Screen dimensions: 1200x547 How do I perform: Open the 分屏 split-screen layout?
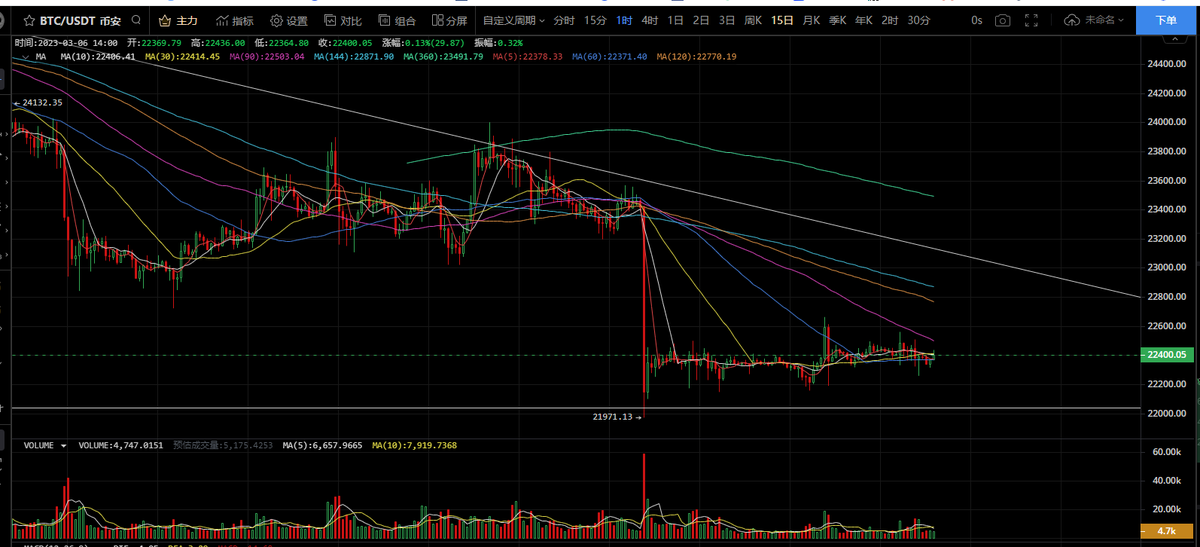(448, 20)
